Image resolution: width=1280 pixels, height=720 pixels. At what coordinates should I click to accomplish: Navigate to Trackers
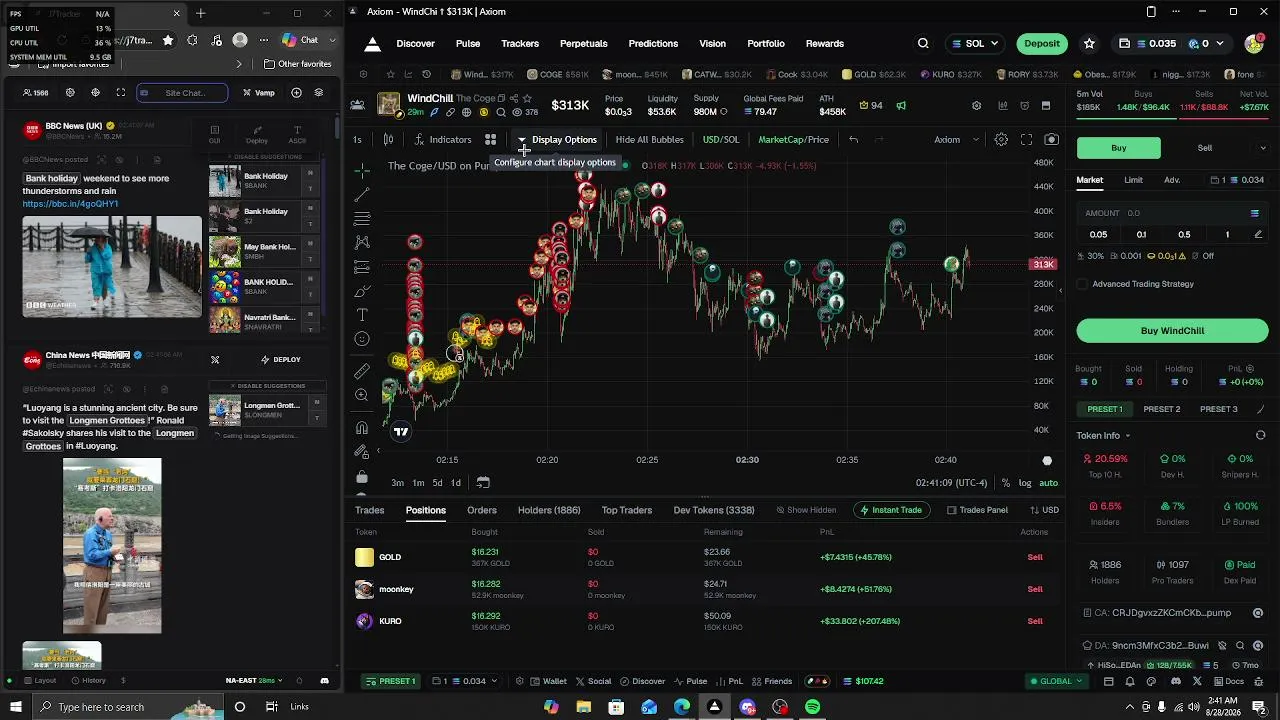pyautogui.click(x=520, y=44)
